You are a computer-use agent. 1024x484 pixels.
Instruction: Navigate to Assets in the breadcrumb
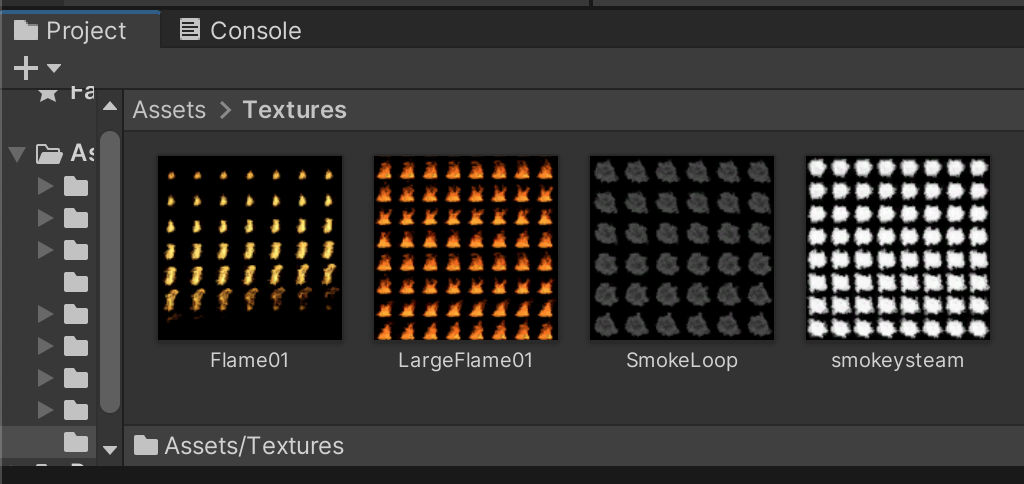click(169, 110)
